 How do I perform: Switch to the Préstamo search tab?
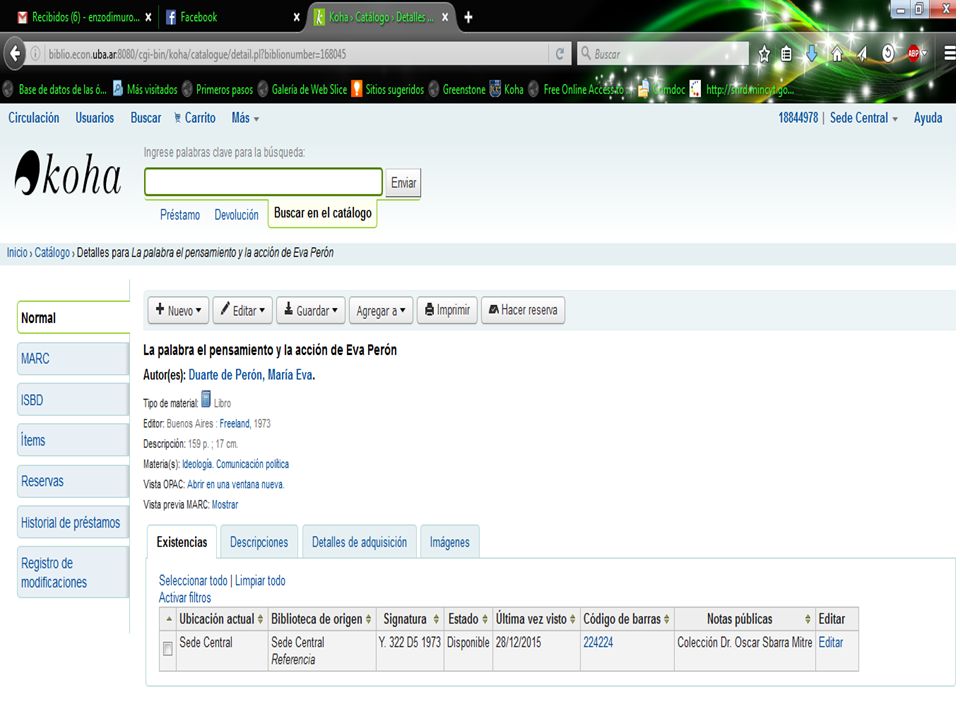point(180,214)
